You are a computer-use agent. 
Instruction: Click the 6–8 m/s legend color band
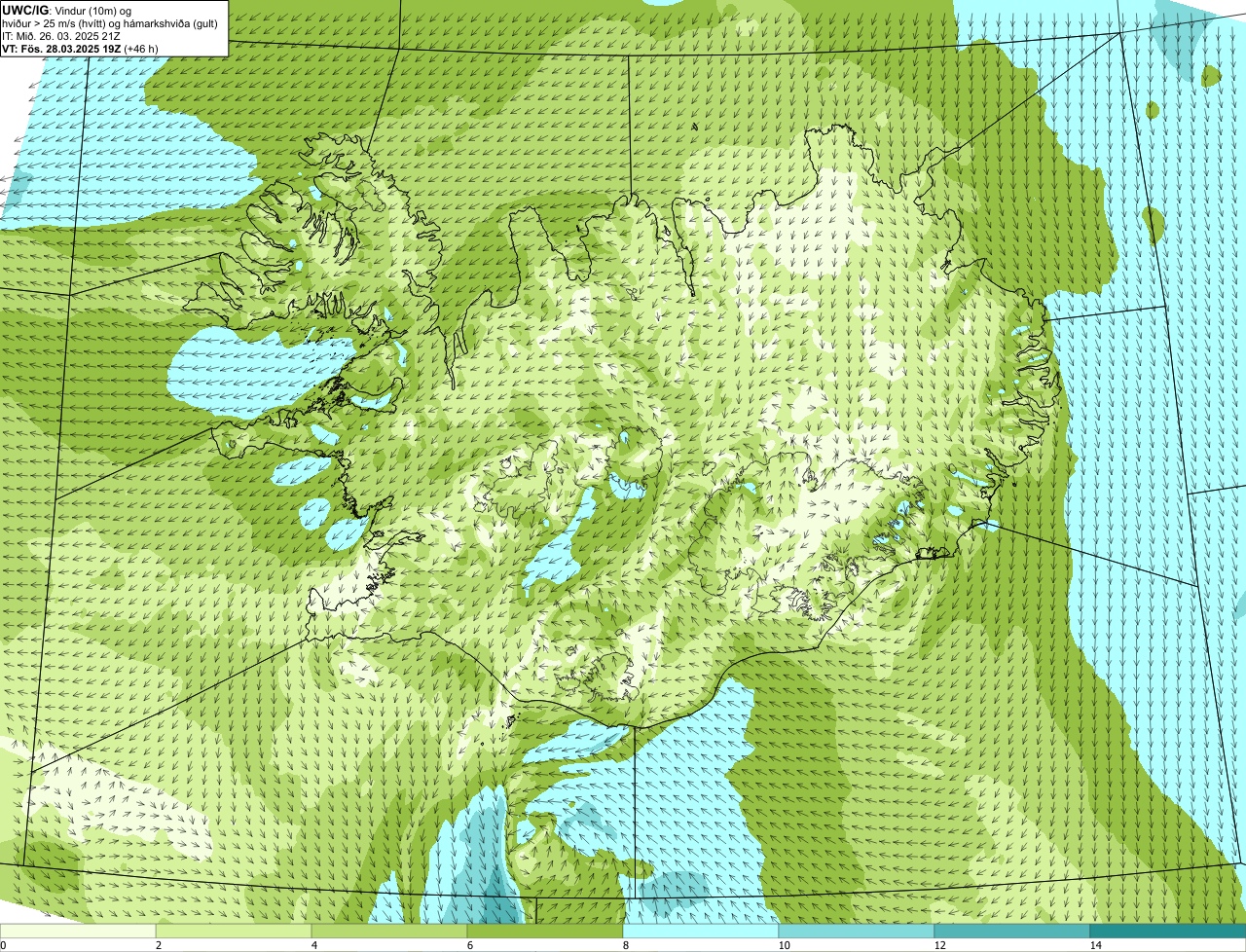[x=545, y=931]
